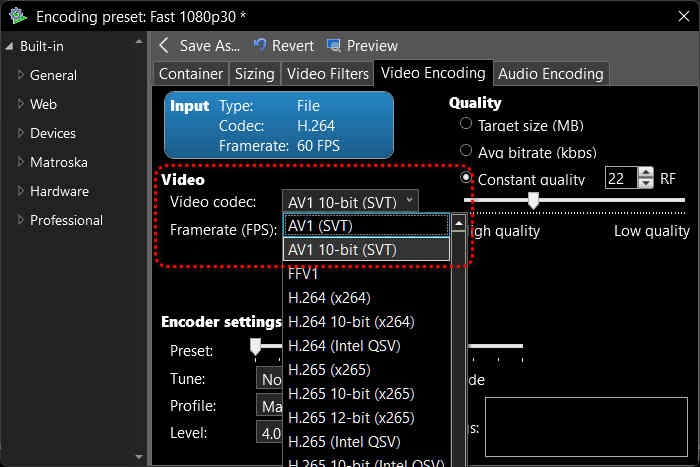Viewport: 700px width, 467px height.
Task: Choose H.265 (x265) codec
Action: 366,370
